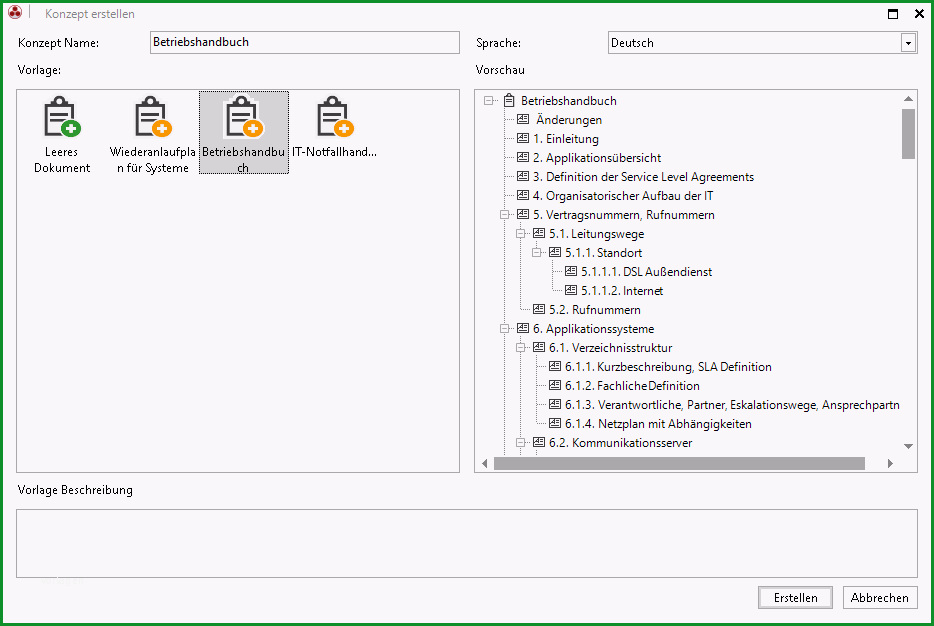The image size is (934, 626).
Task: Select the 5.1.1.2. Internet entry
Action: (622, 291)
